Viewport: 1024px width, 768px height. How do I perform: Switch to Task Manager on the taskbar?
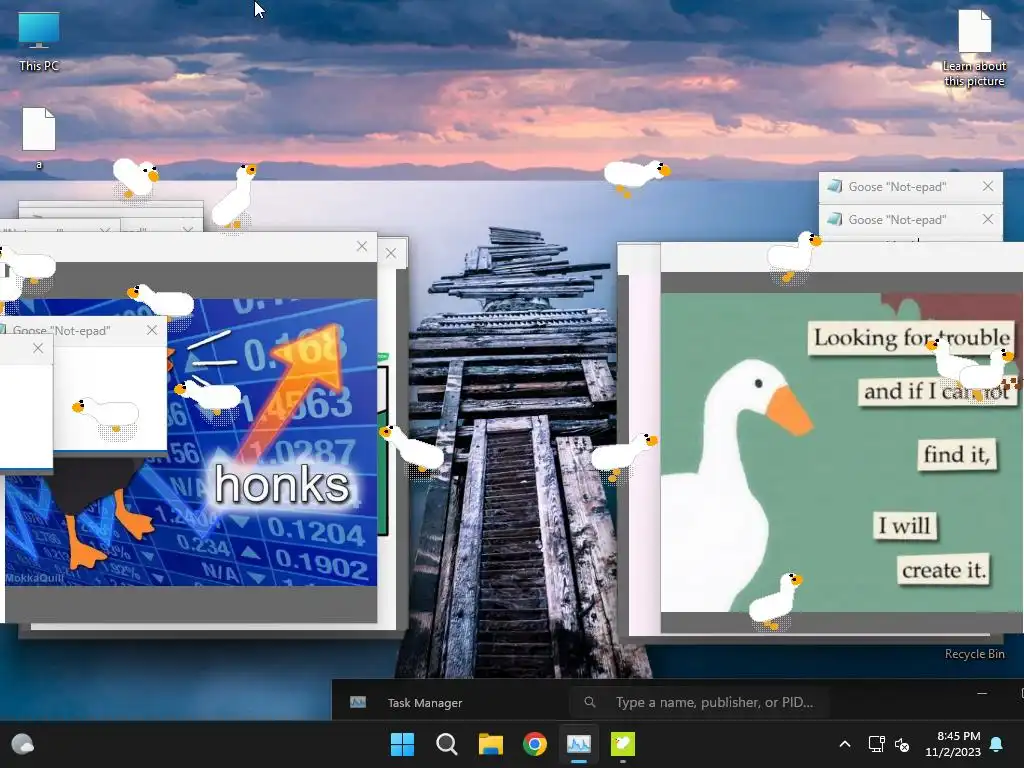pyautogui.click(x=579, y=744)
